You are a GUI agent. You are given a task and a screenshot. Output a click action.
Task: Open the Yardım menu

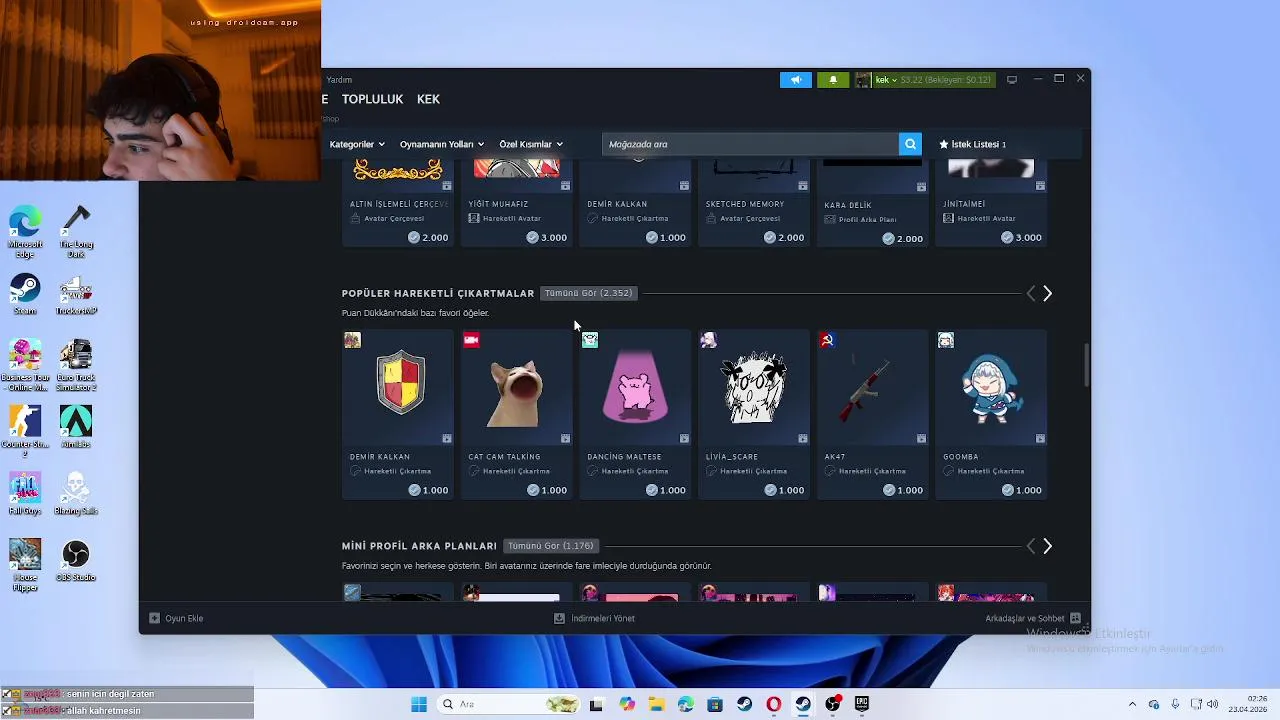339,80
